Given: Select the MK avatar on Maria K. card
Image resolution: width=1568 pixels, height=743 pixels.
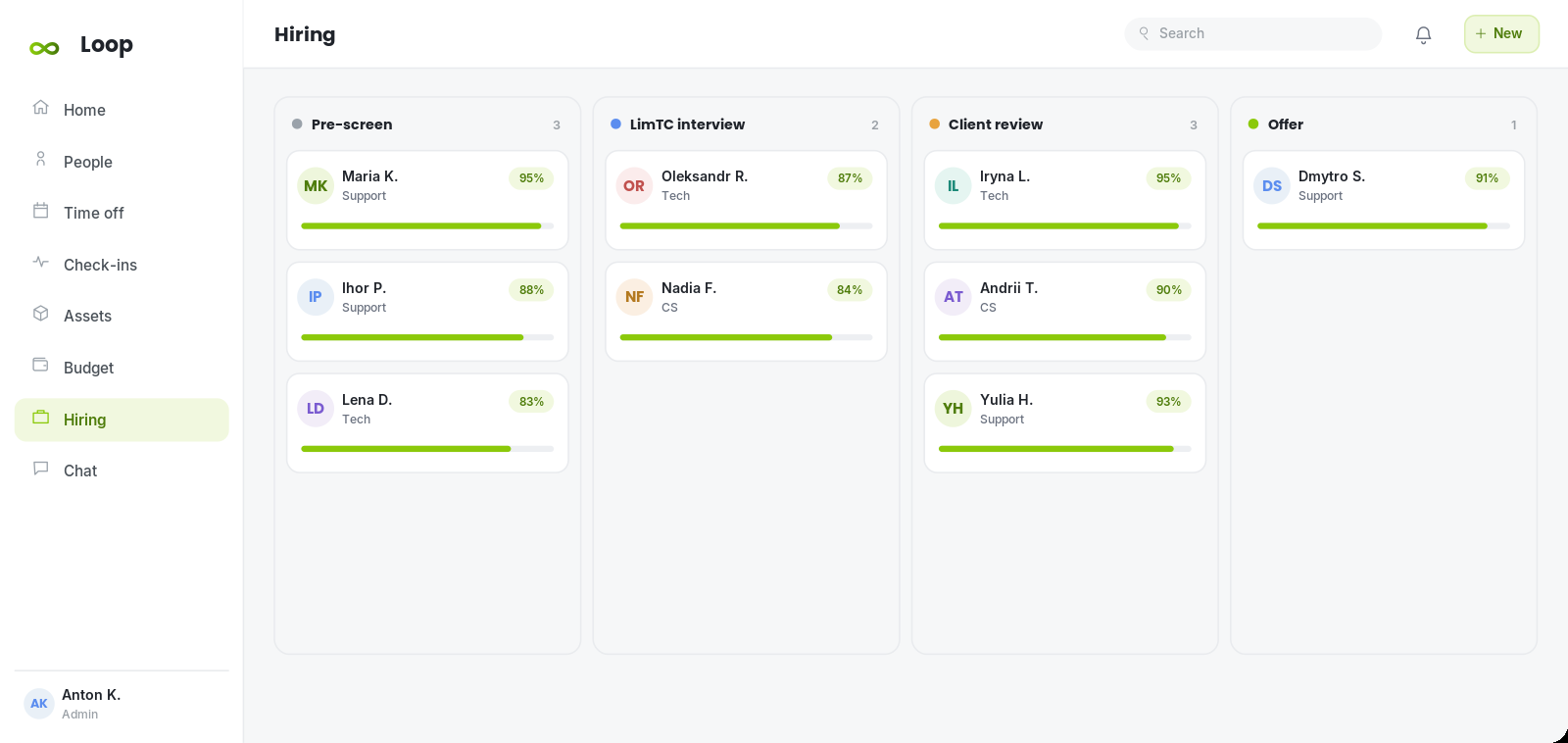Looking at the screenshot, I should coord(316,186).
